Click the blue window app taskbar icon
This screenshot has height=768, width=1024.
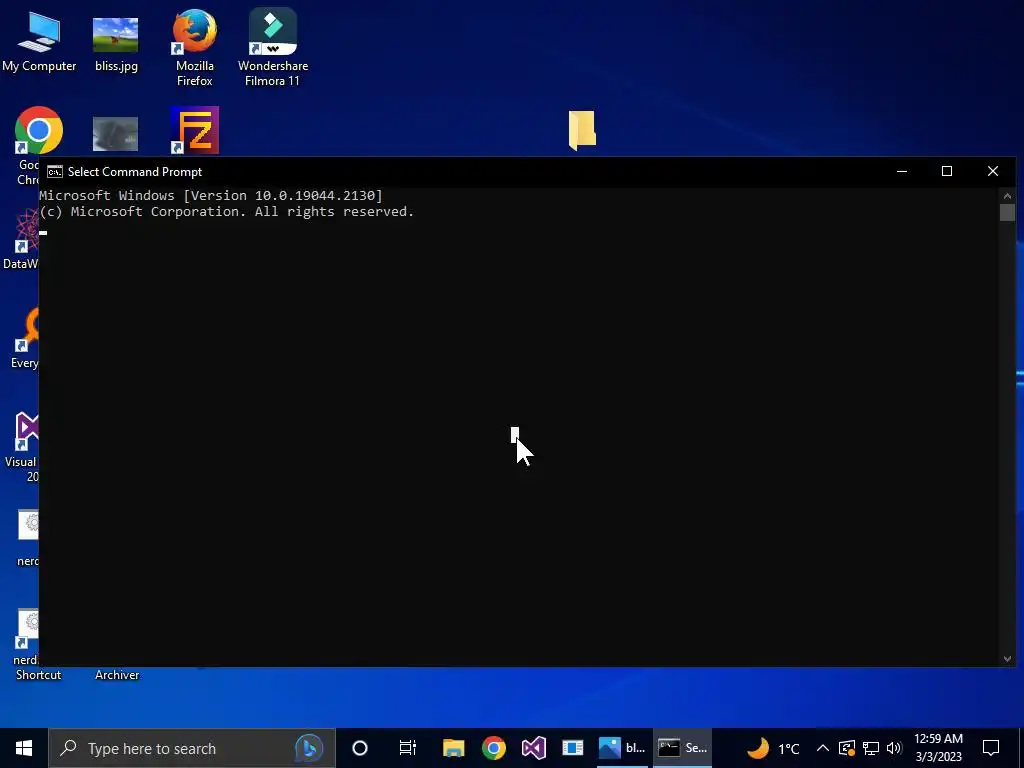point(573,748)
